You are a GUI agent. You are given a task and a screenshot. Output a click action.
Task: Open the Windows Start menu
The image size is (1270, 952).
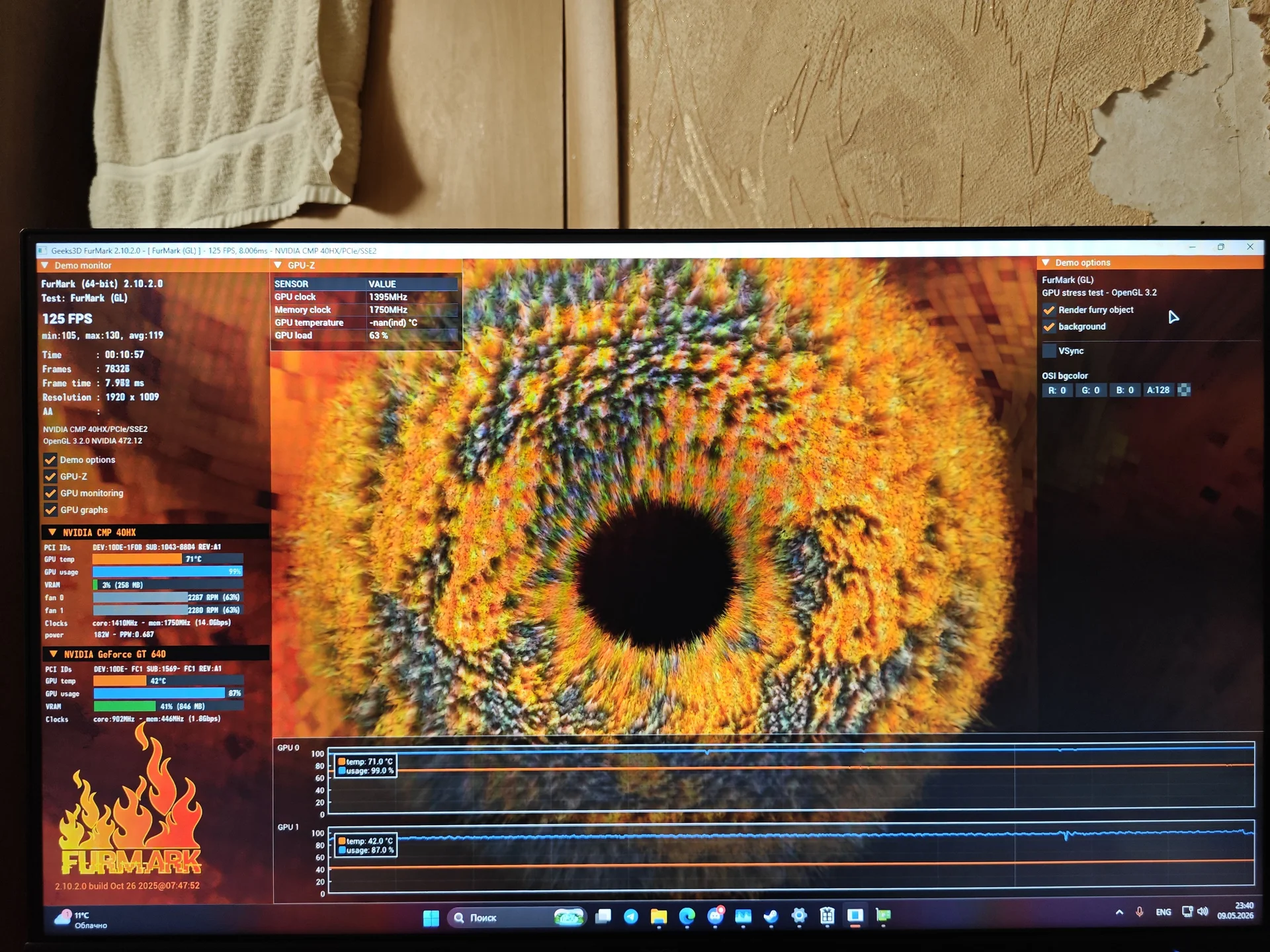tap(431, 918)
